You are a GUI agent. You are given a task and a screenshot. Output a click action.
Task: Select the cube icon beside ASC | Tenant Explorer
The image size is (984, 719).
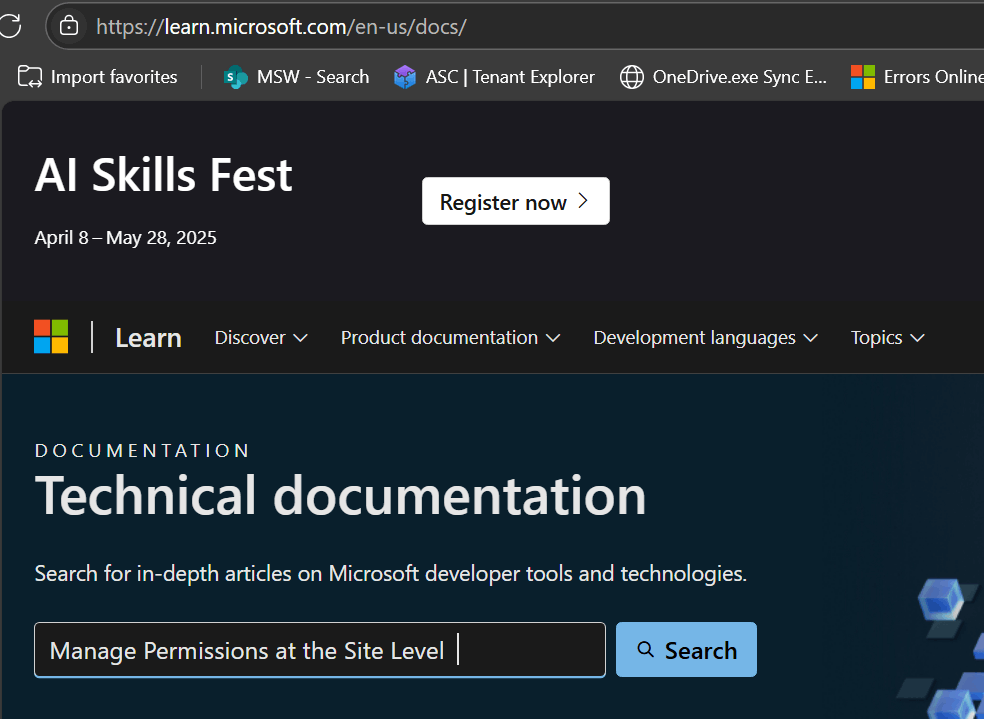(x=405, y=77)
